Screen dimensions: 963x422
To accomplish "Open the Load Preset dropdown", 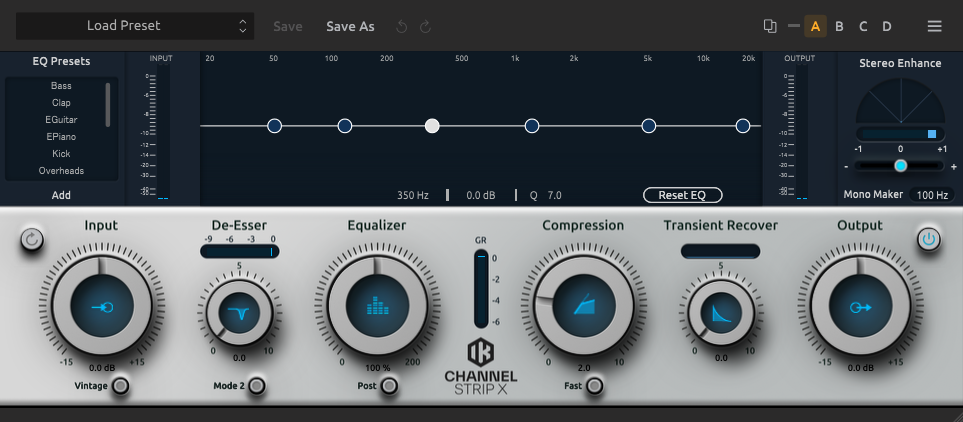I will tap(135, 26).
